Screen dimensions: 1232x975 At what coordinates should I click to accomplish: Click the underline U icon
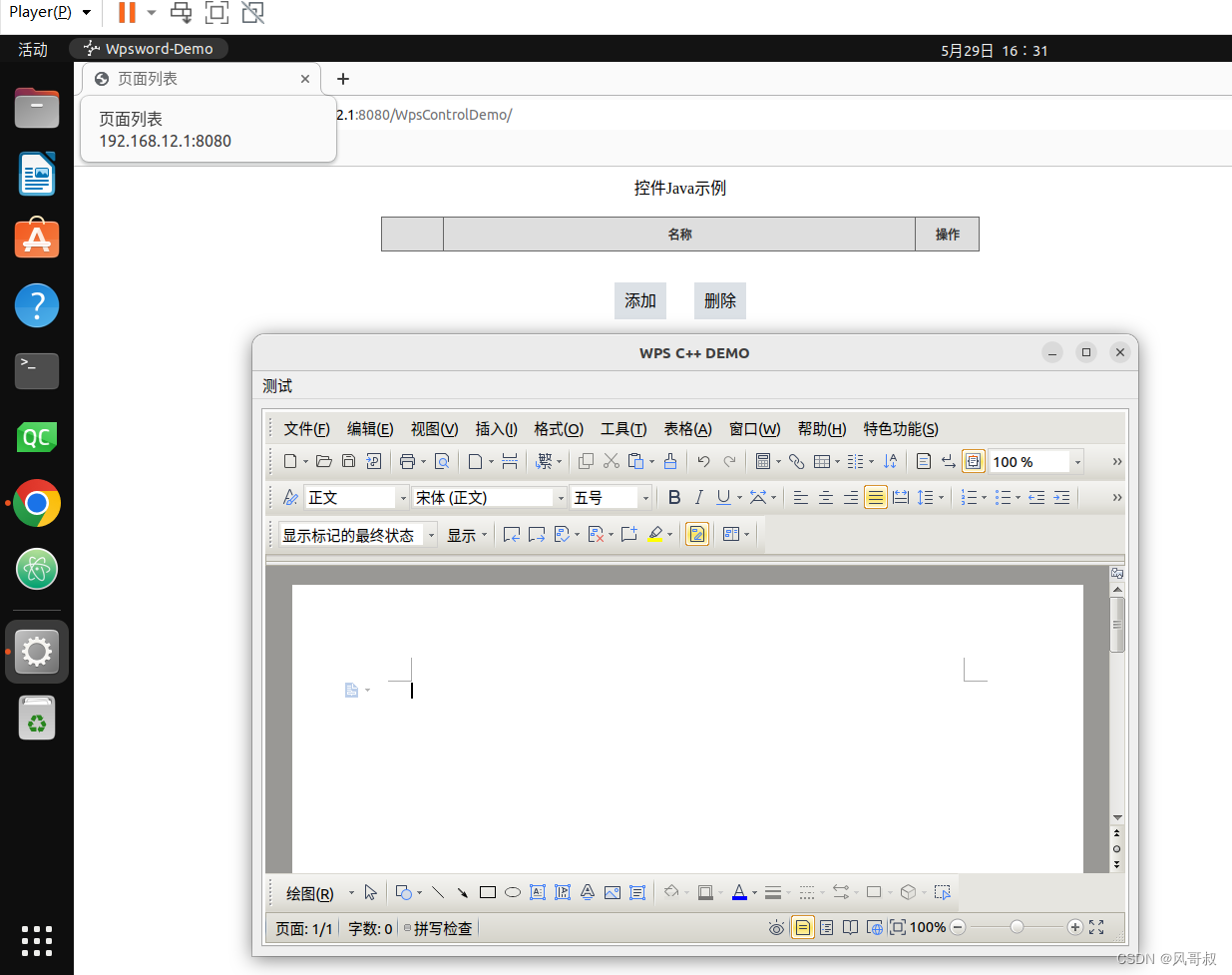click(723, 497)
